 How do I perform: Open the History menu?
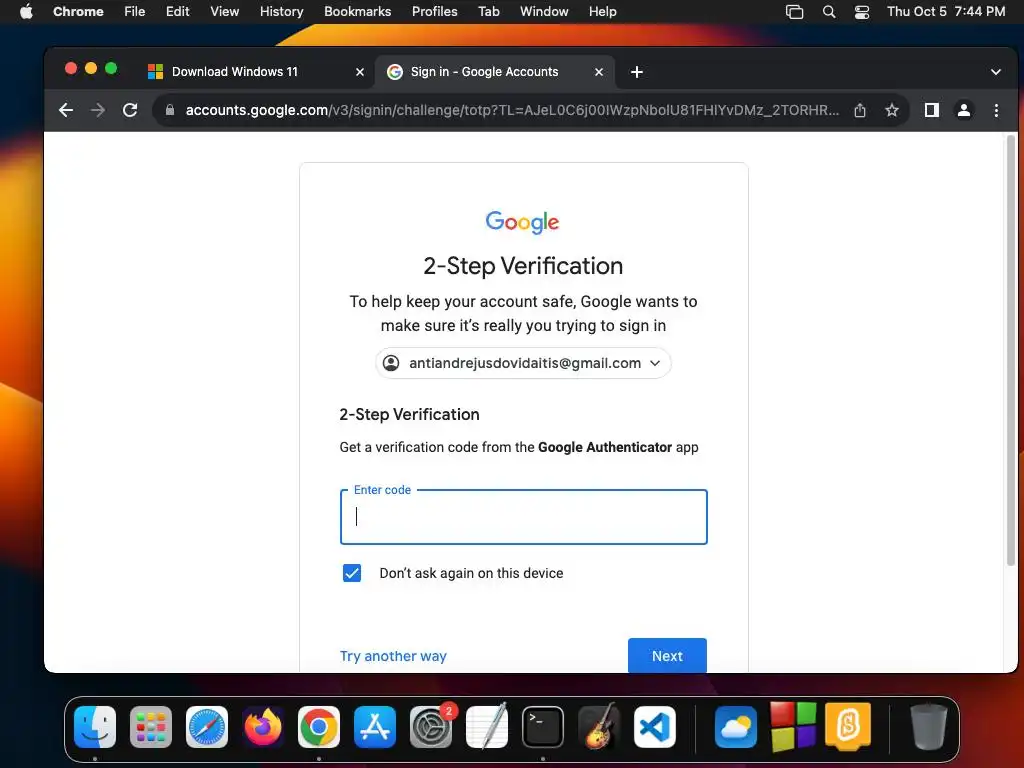tap(281, 11)
